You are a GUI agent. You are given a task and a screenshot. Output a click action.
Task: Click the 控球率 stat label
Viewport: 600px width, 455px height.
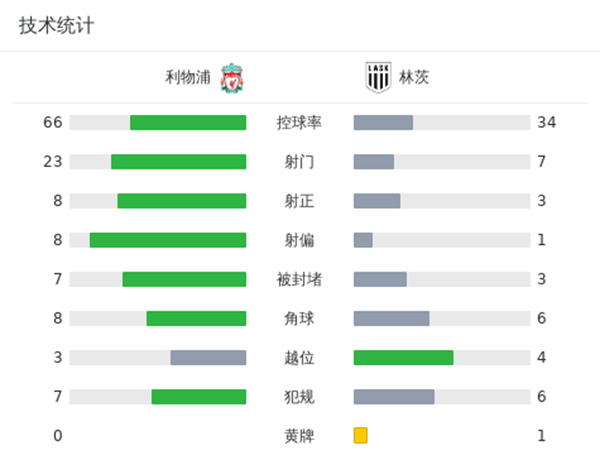coord(299,123)
